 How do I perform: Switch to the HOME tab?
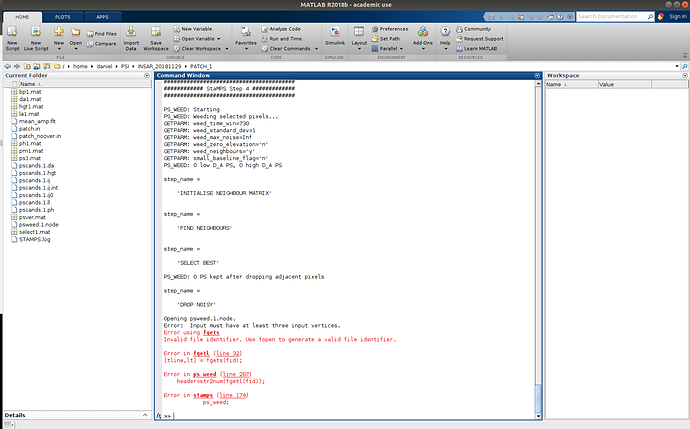[22, 17]
